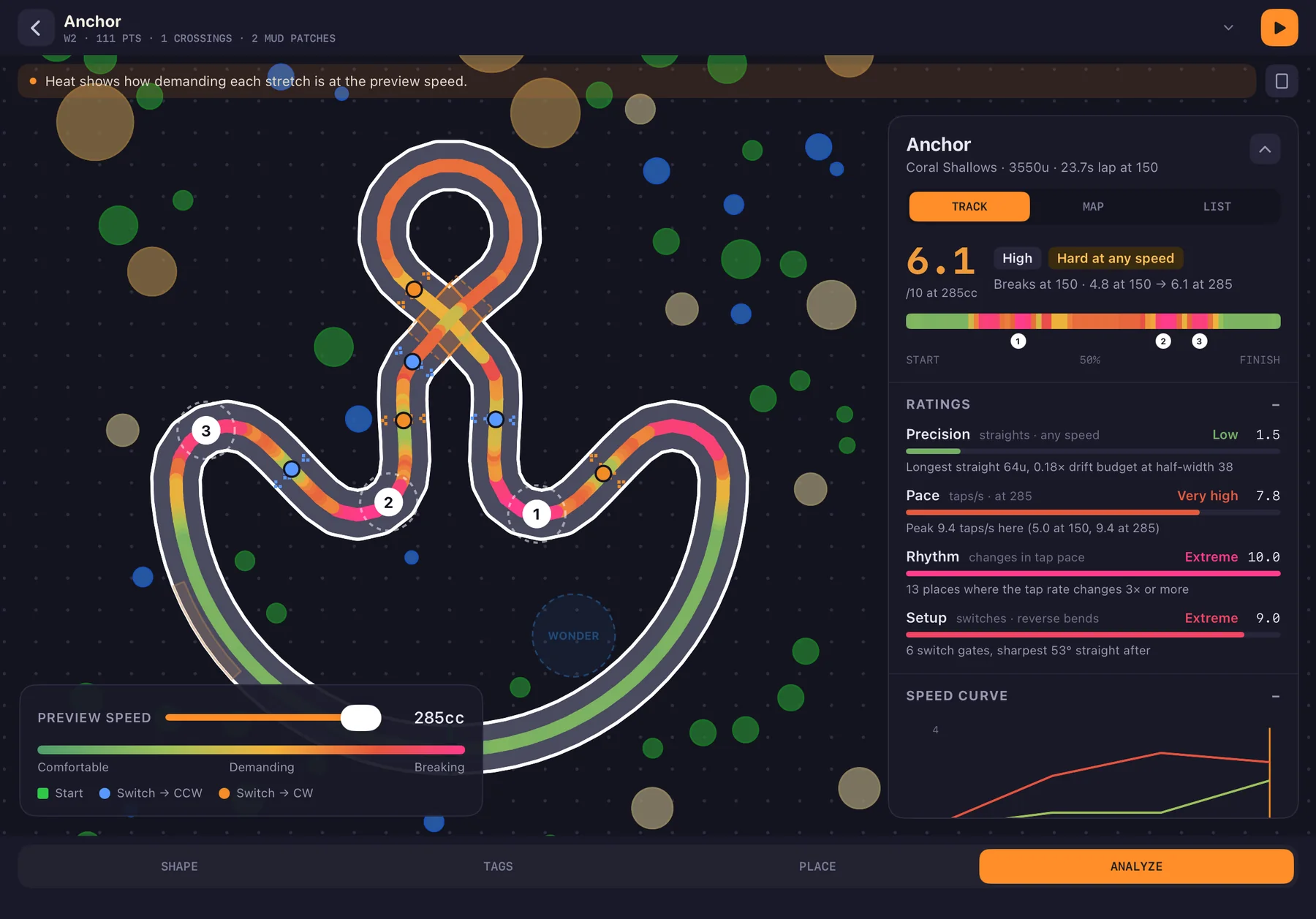Open the ANALYZE tab
Screen dimensions: 1316x919
coord(1136,866)
